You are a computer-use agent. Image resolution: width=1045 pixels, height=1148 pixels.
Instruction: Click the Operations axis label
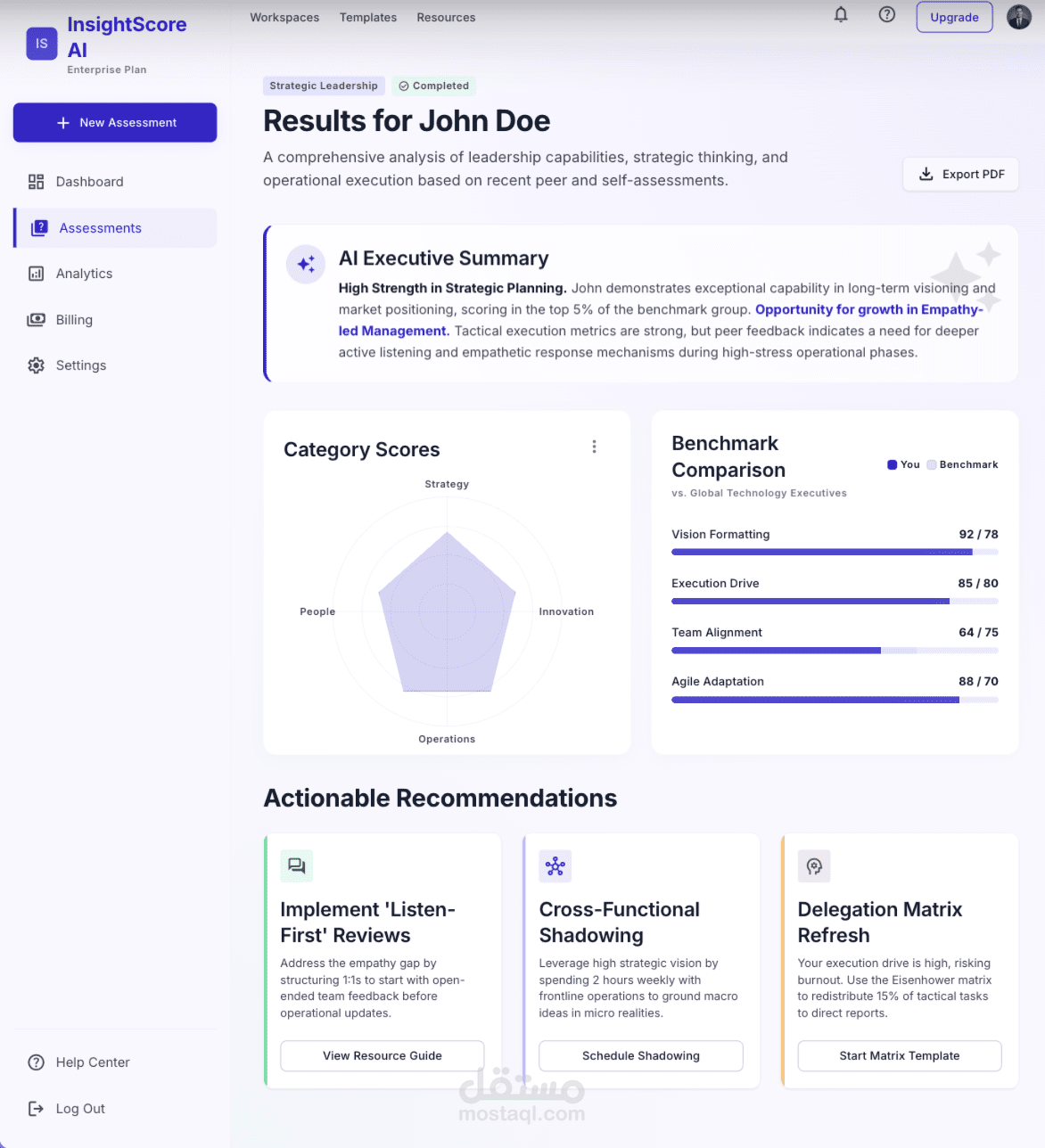447,739
